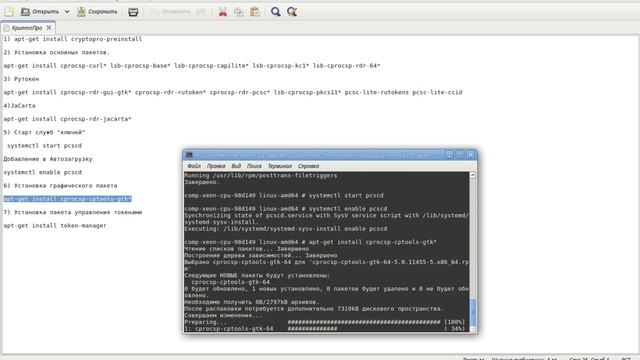Close the КриптоПро tab

(x=49, y=28)
